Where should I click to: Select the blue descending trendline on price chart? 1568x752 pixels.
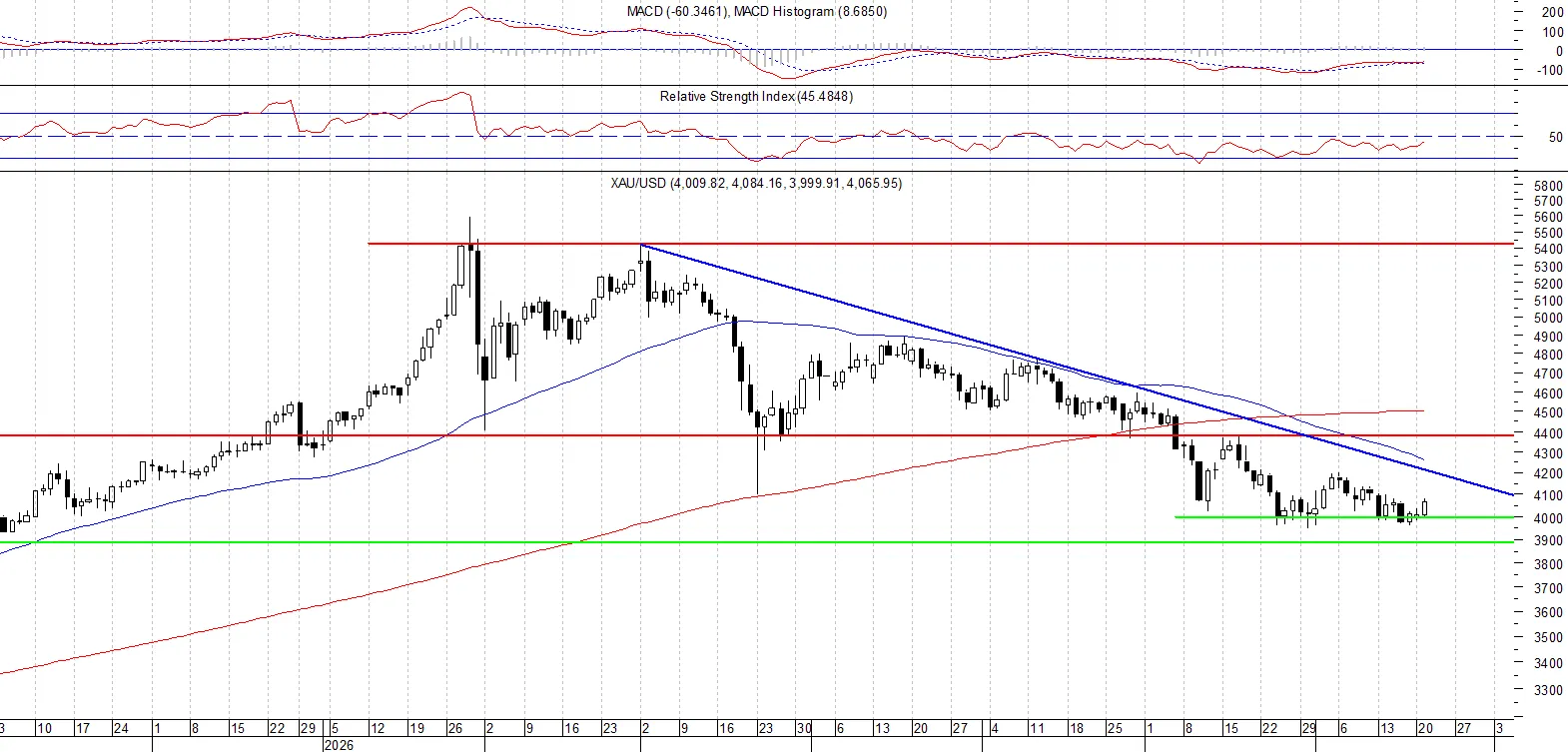(1077, 369)
